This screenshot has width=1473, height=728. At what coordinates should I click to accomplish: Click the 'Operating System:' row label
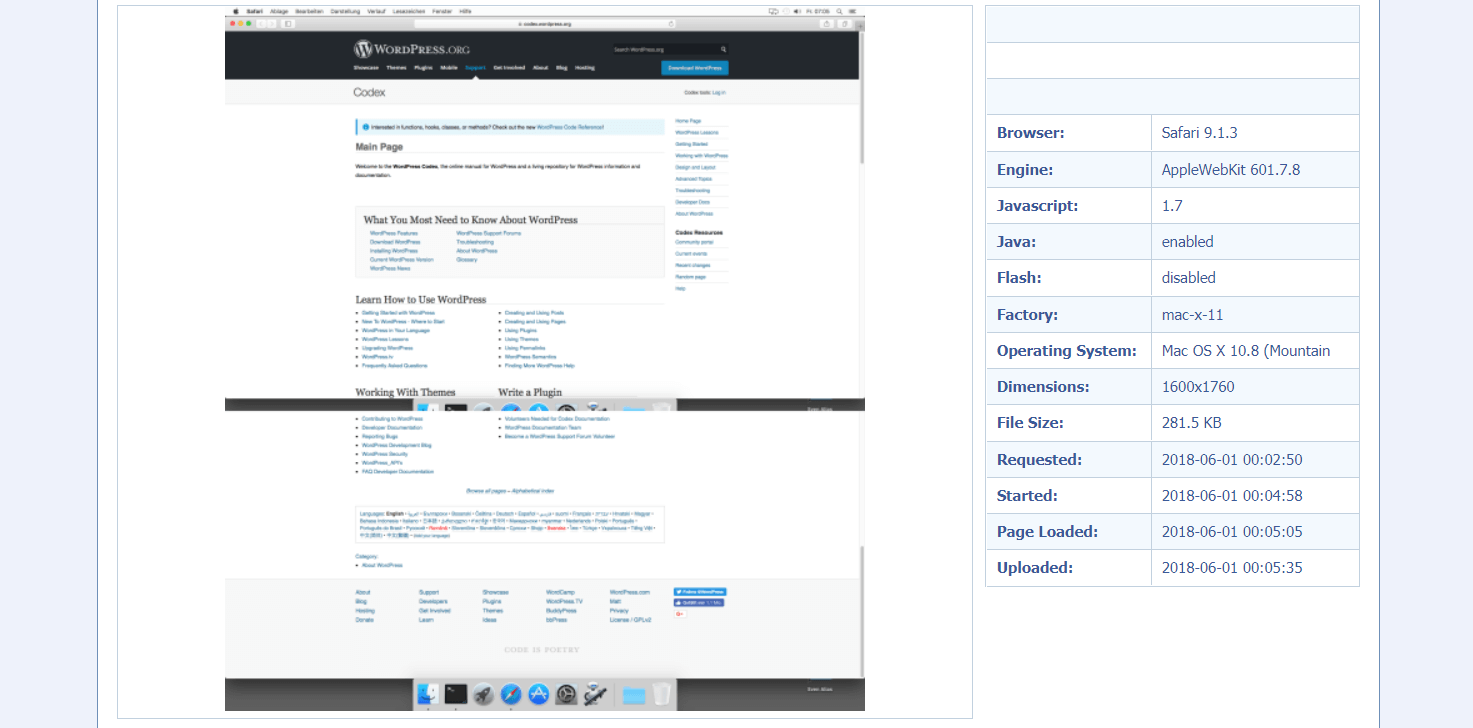point(1067,350)
